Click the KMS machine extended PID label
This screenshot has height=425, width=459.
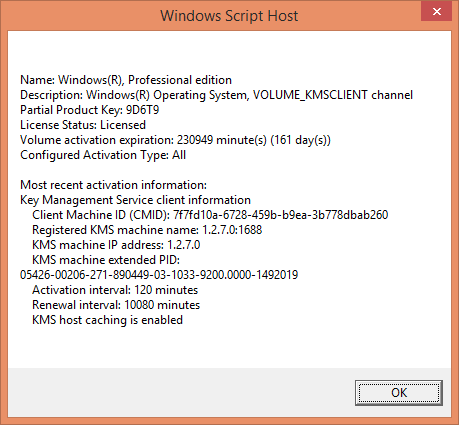pyautogui.click(x=106, y=260)
